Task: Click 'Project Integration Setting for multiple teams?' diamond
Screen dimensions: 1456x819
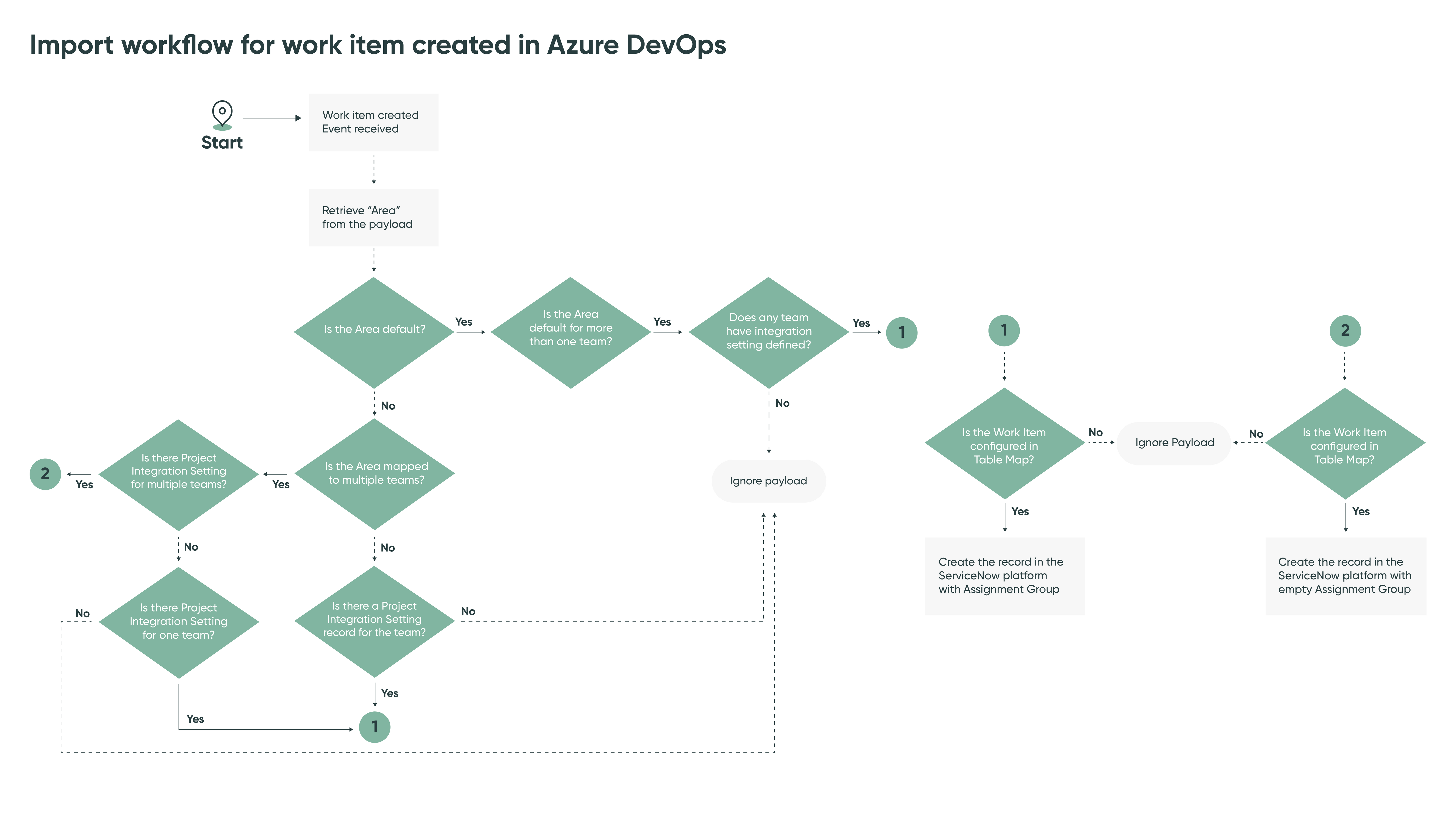Action: coord(179,475)
